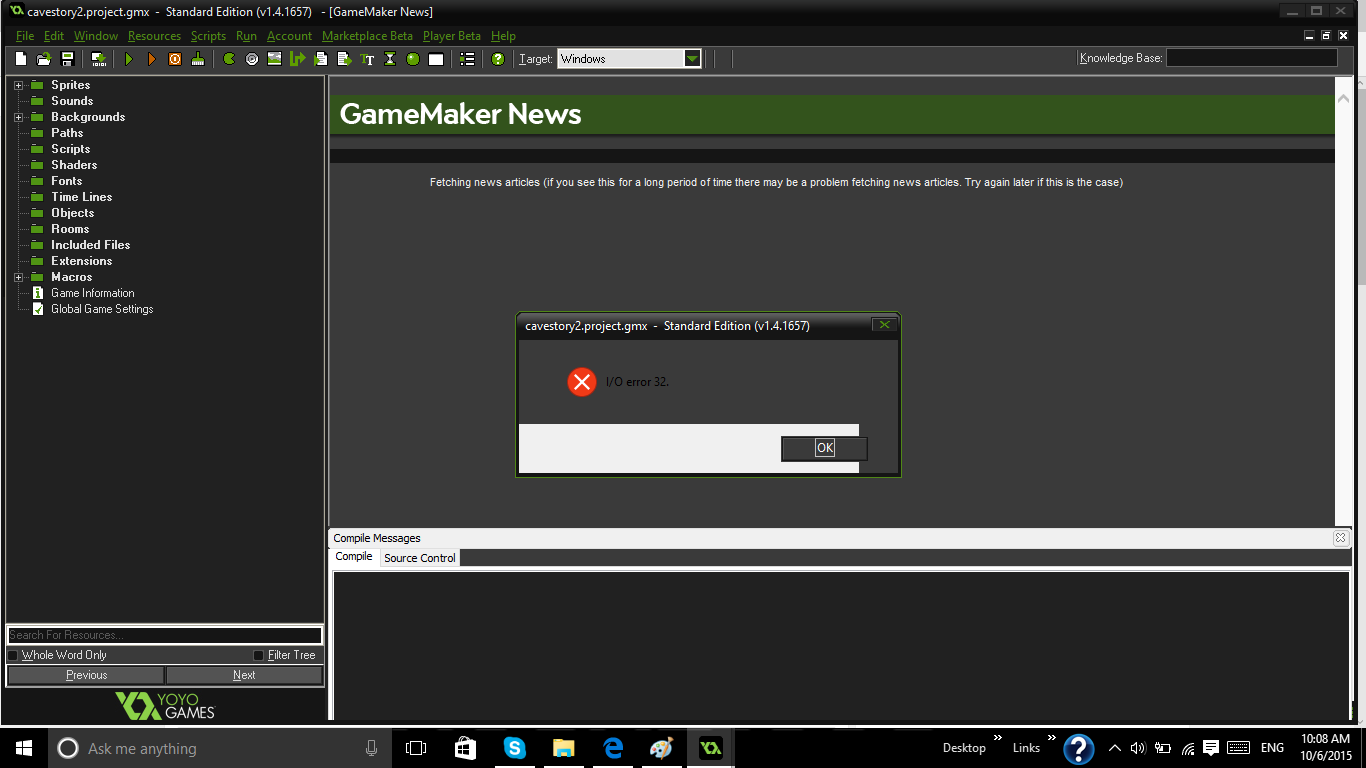This screenshot has height=768, width=1366.
Task: Click the list icon beside the toolbar help icon
Action: tap(467, 59)
